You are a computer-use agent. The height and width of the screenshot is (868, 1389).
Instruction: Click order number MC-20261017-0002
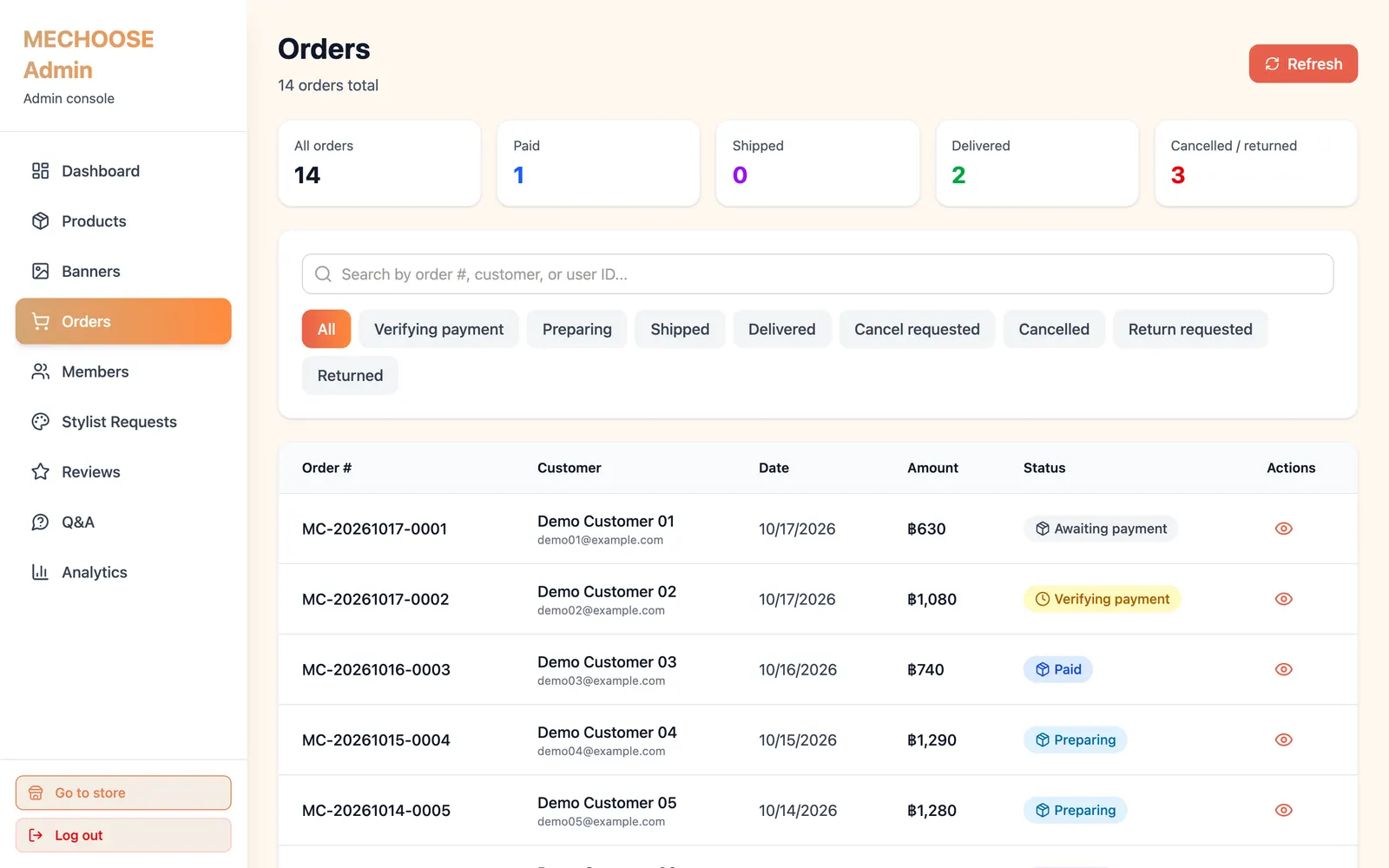[x=375, y=599]
